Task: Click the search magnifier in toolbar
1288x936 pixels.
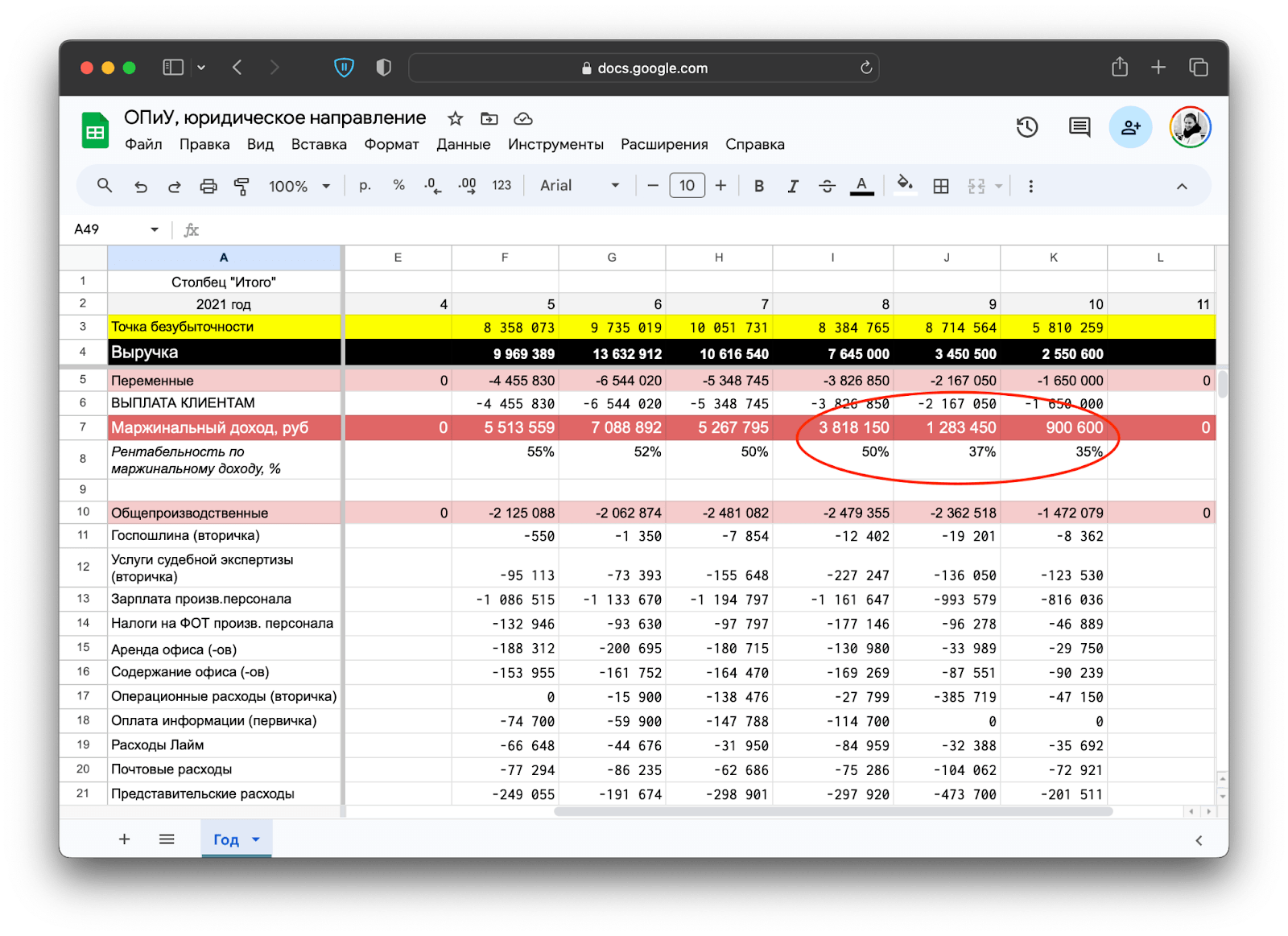Action: [105, 186]
